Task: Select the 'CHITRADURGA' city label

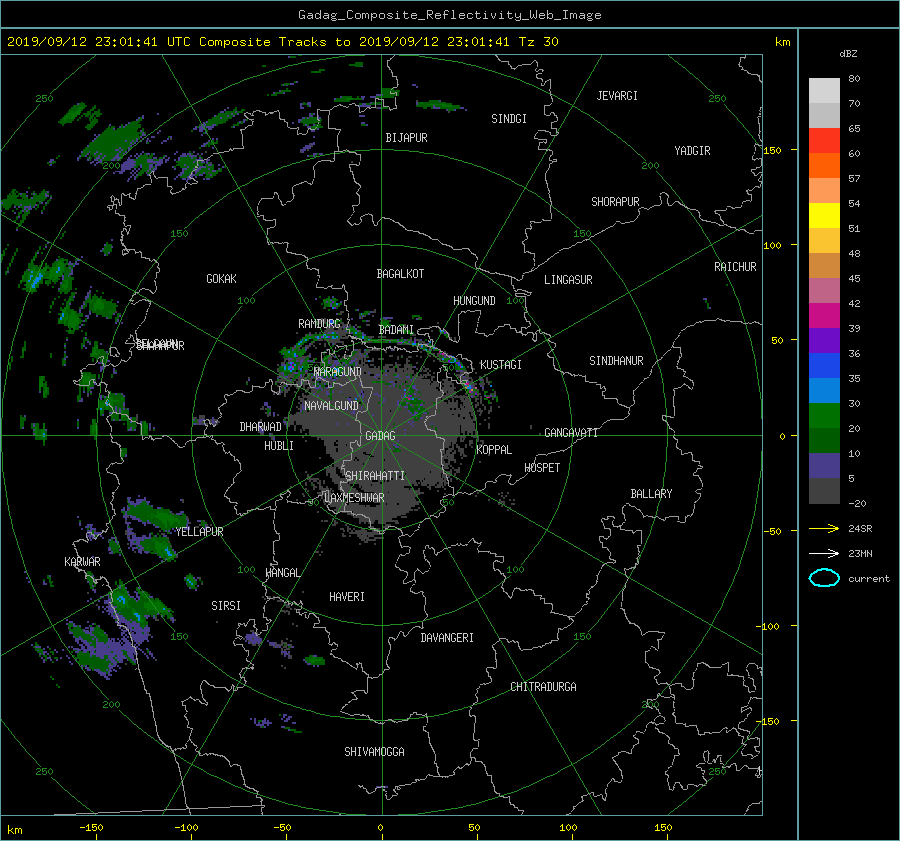Action: point(543,687)
